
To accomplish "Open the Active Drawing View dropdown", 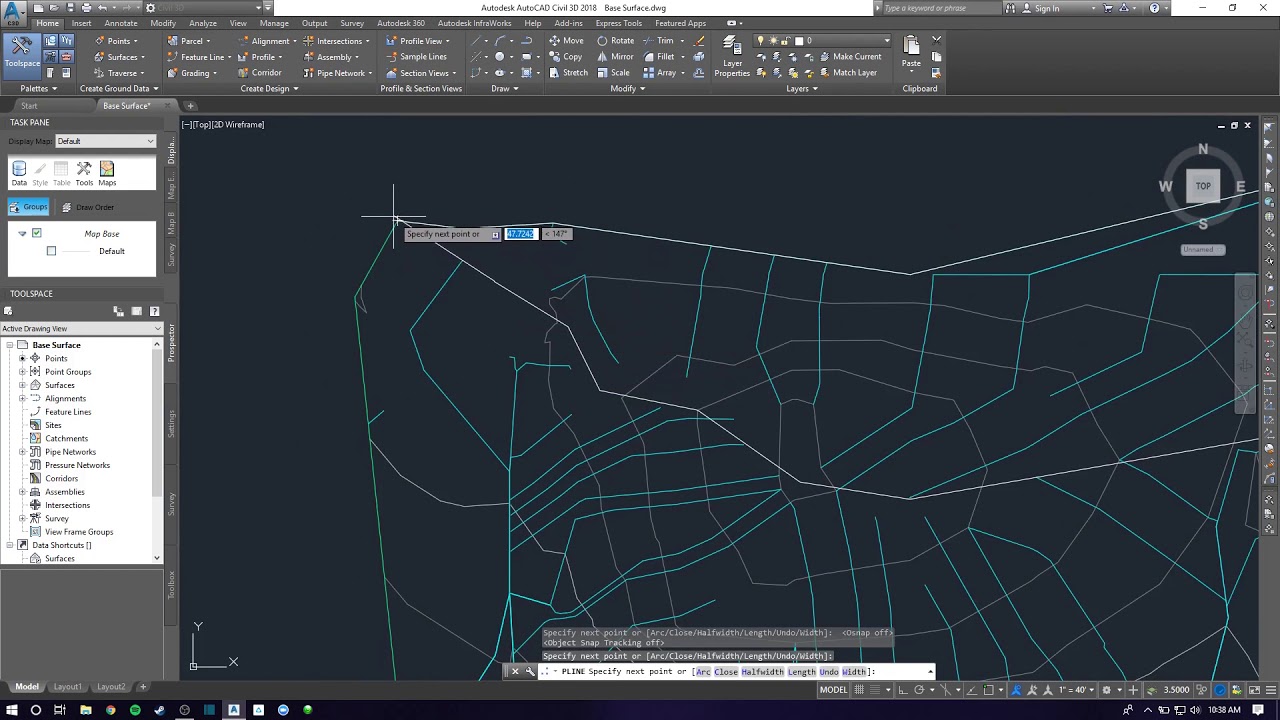I will pyautogui.click(x=80, y=328).
